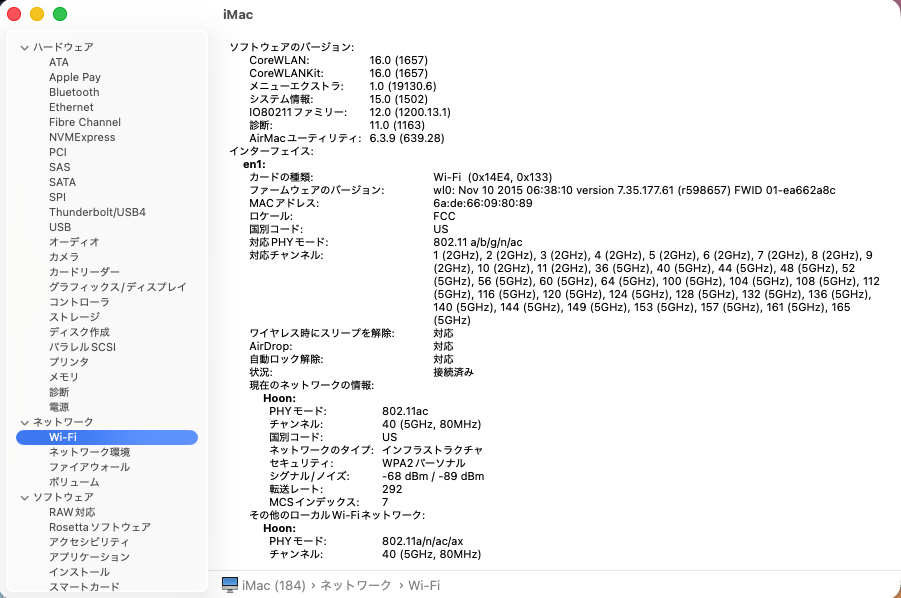Screen dimensions: 901x598
Task: Select スマートカード in the sidebar
Action: (x=84, y=587)
